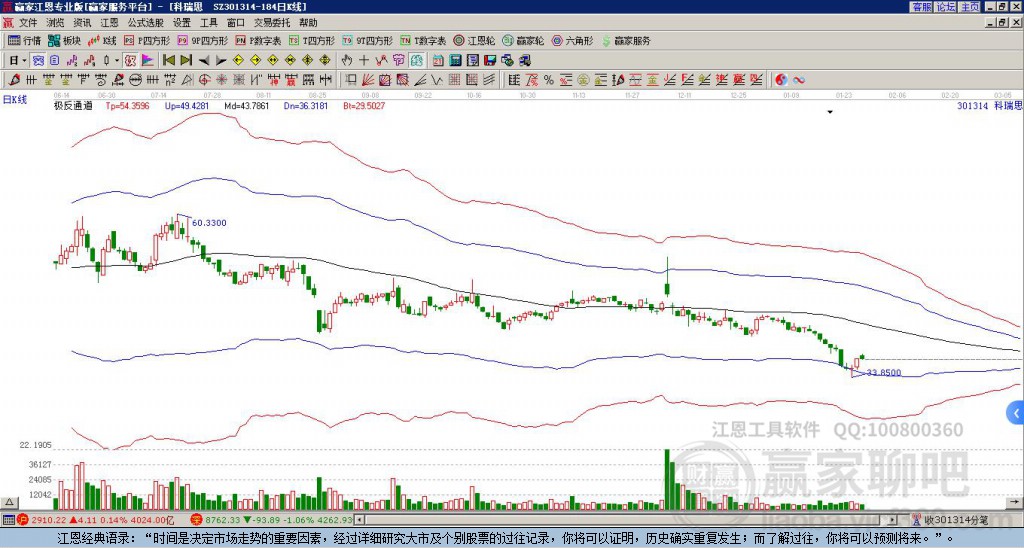The width and height of the screenshot is (1024, 548).
Task: Select the red Gann fan lines tool
Action: (x=368, y=80)
